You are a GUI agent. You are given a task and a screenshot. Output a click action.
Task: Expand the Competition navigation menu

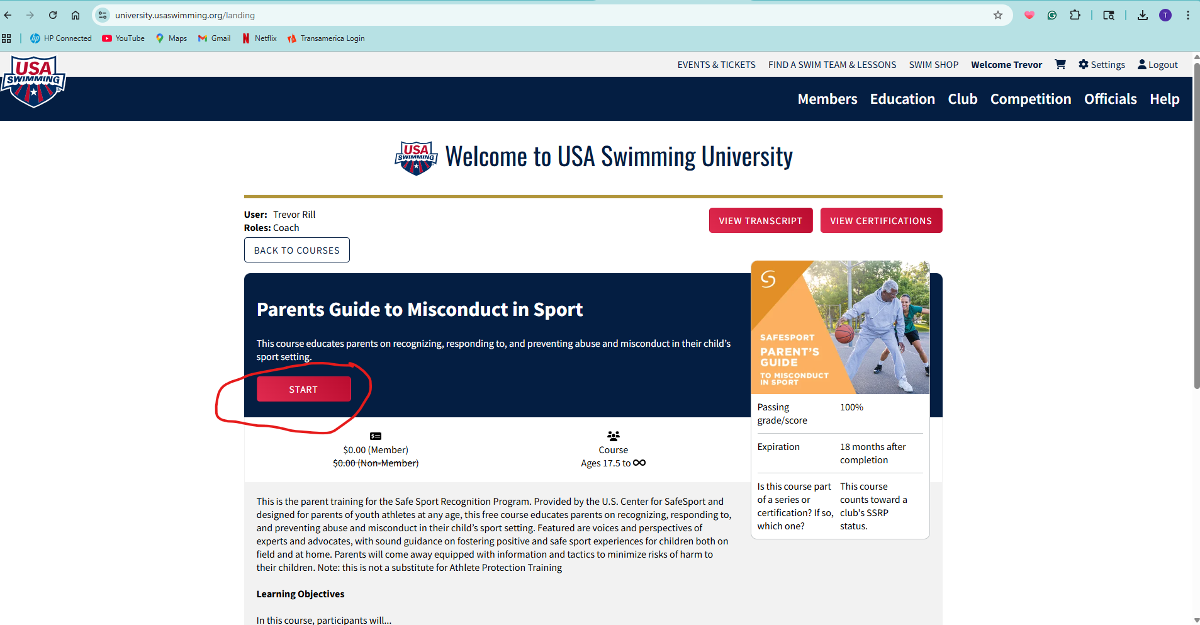(1030, 99)
